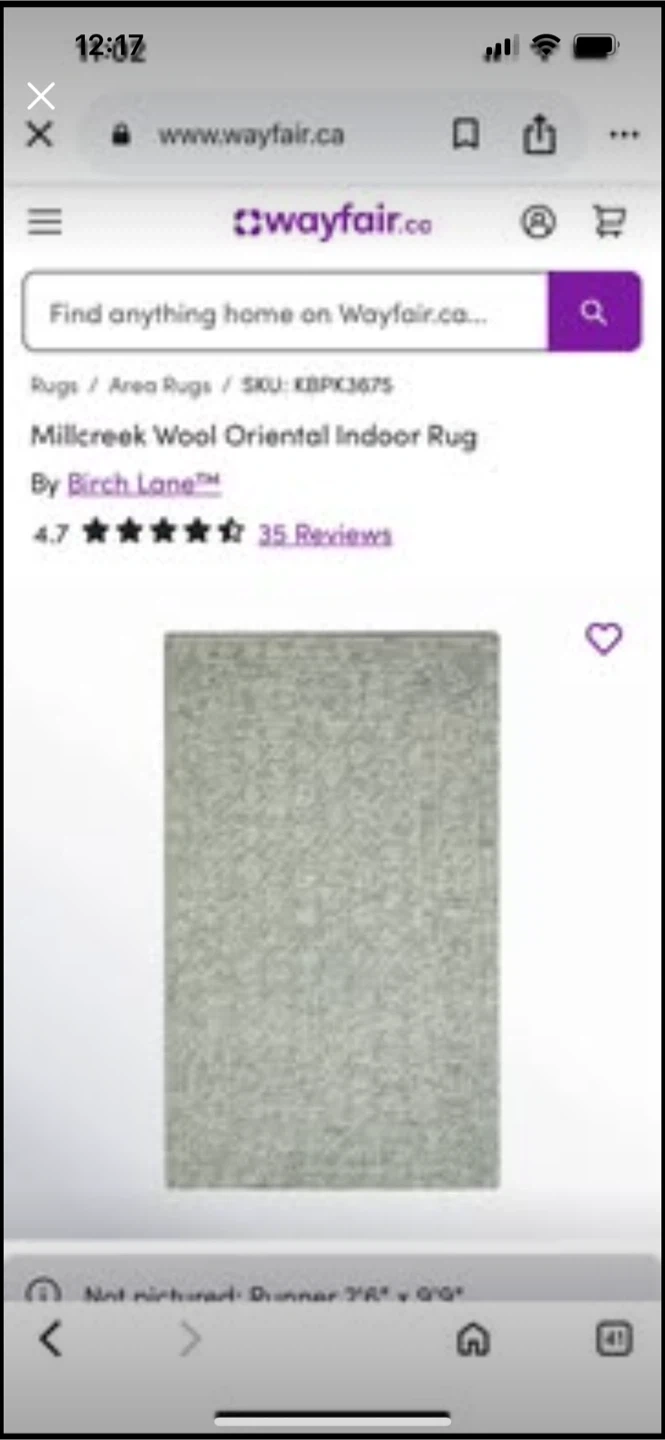
Task: Open the tabs count switcher
Action: point(614,1339)
